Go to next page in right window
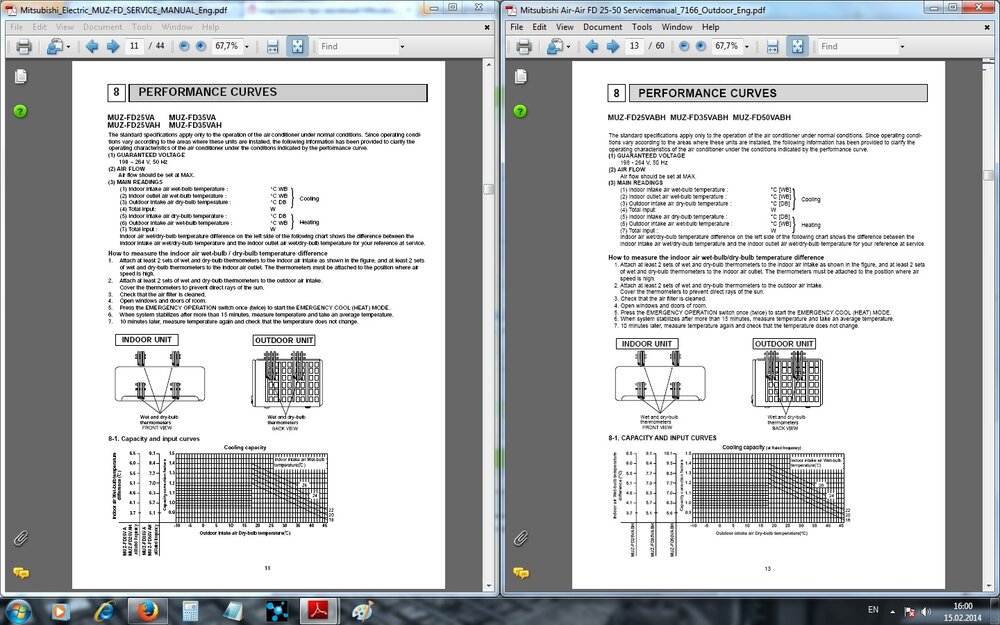The height and width of the screenshot is (625, 1000). (613, 47)
